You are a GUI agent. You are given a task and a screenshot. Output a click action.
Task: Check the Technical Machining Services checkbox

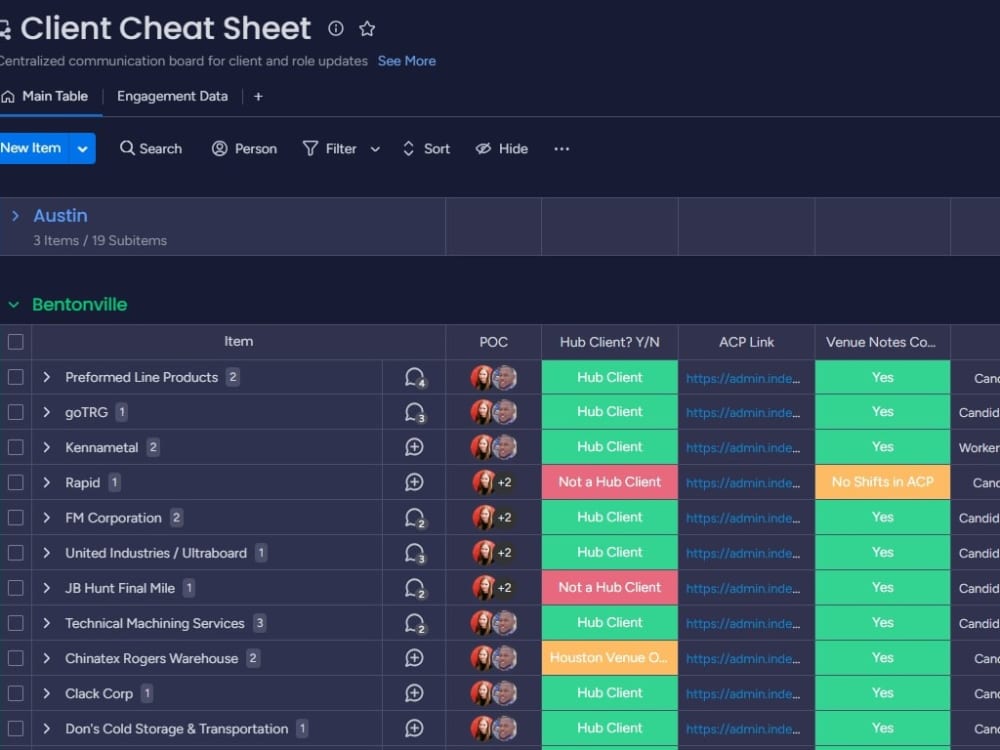point(16,623)
